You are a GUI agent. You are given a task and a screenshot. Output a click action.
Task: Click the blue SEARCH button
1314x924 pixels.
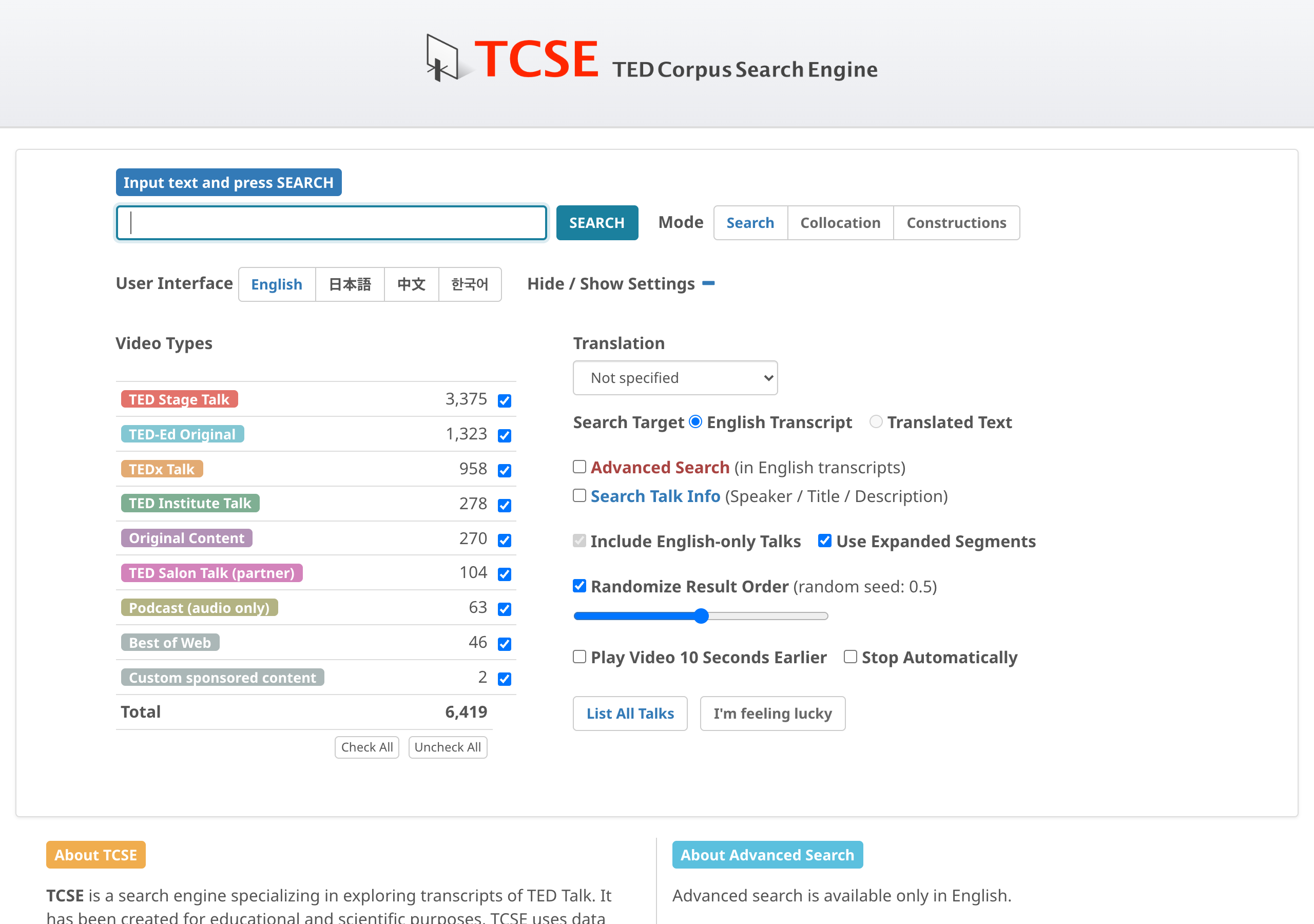tap(596, 223)
